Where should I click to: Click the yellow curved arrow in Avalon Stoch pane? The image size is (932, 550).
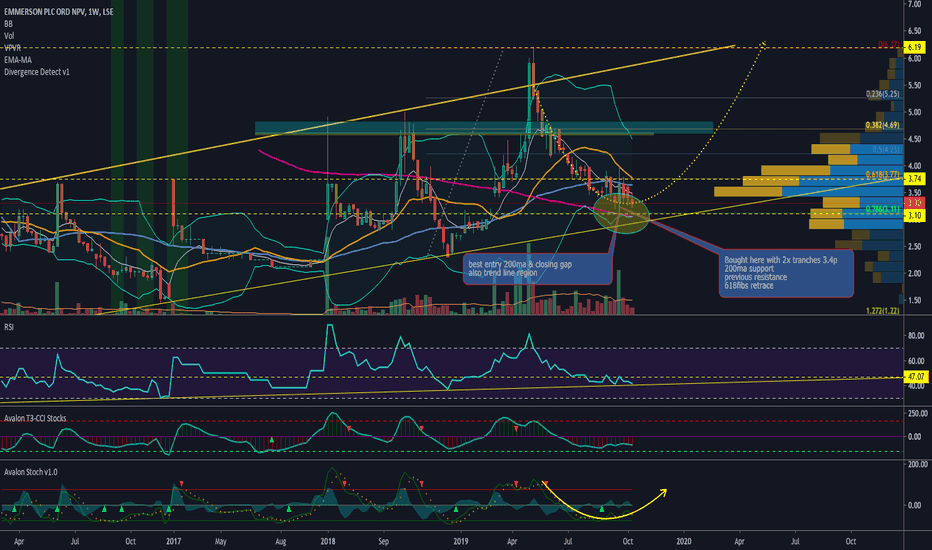[x=603, y=502]
